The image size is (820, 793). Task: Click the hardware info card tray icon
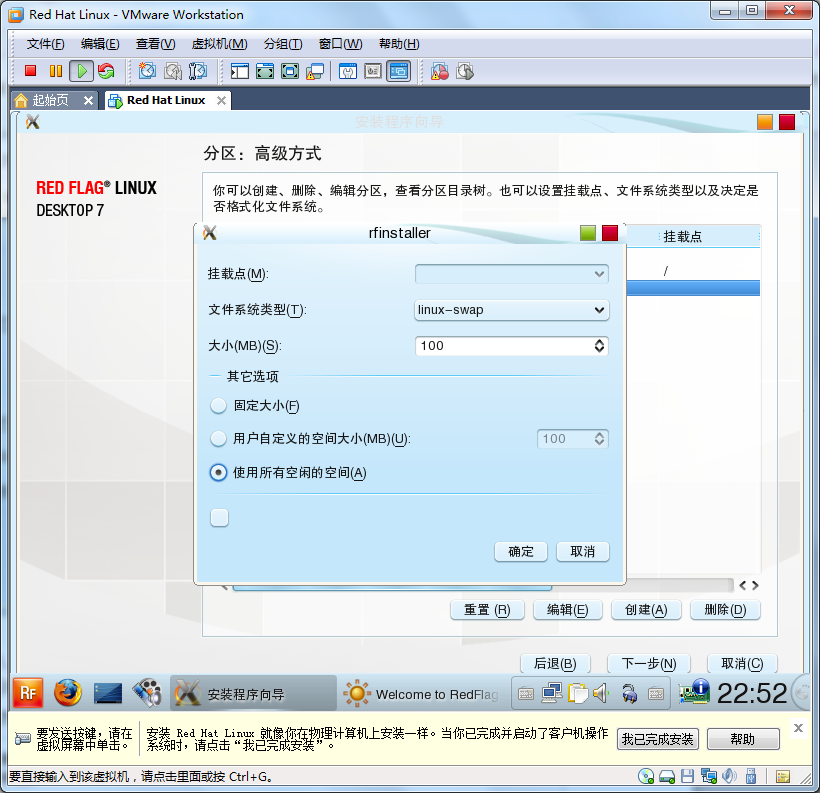click(x=694, y=692)
